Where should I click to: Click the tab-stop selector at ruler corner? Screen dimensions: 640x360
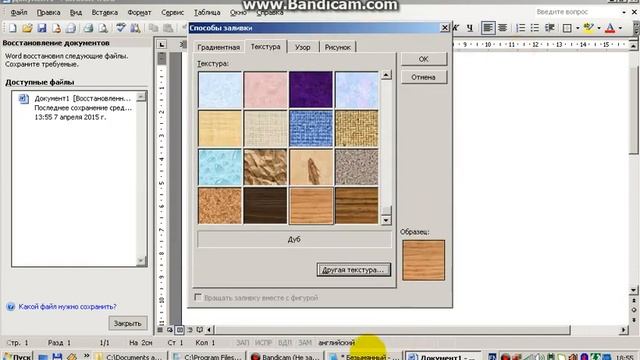click(x=162, y=44)
